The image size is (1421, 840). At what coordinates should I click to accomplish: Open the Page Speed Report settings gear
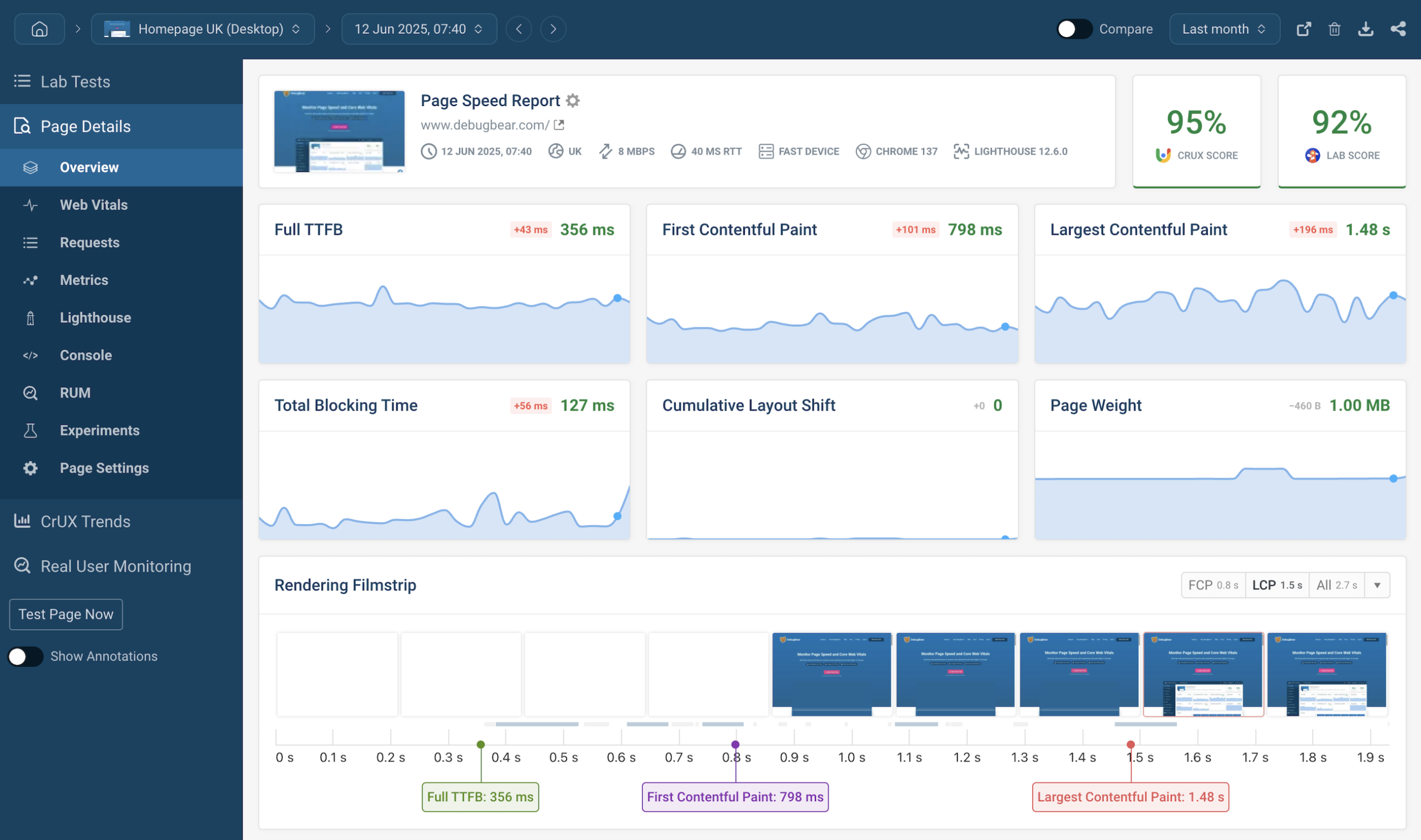573,100
